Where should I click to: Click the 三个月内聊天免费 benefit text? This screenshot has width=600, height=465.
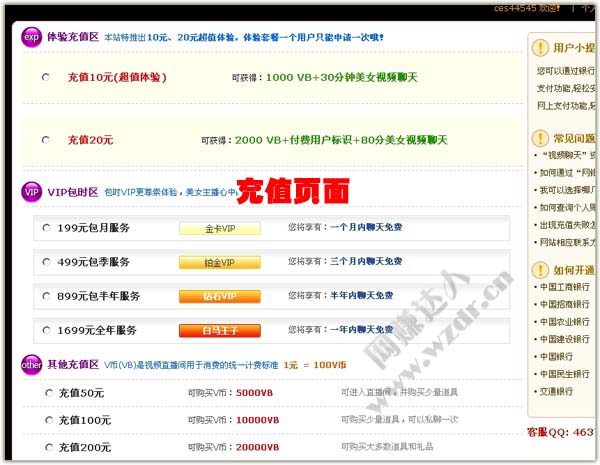(366, 261)
